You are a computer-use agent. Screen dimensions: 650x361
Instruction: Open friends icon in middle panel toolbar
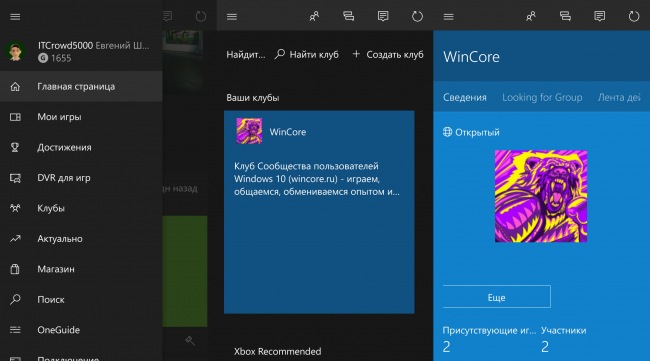314,16
